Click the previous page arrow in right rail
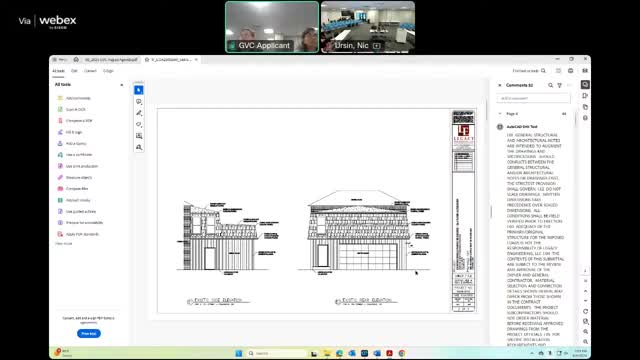640x360 pixels. (x=585, y=291)
